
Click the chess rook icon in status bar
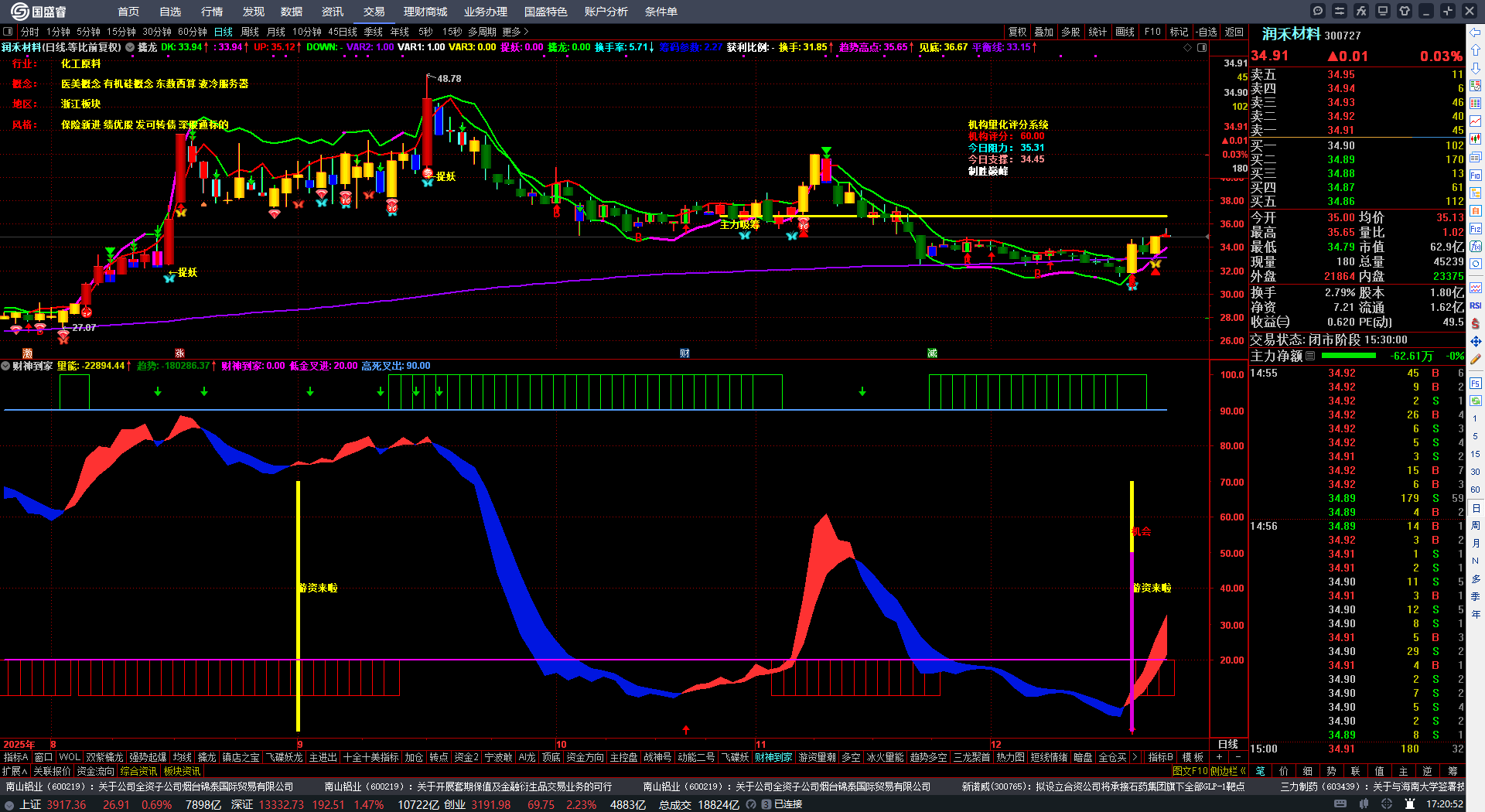click(x=1410, y=804)
